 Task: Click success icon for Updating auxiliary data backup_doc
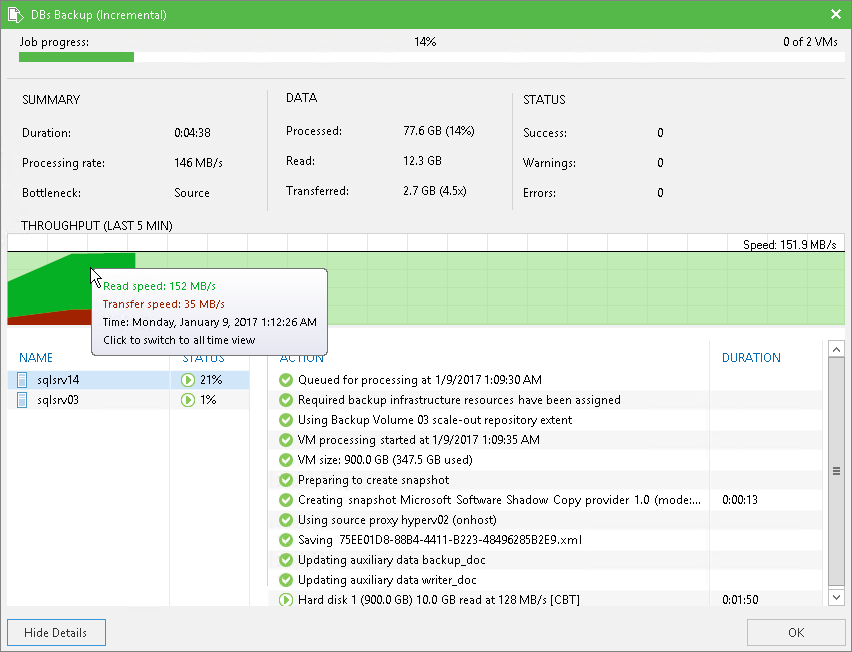coord(286,560)
